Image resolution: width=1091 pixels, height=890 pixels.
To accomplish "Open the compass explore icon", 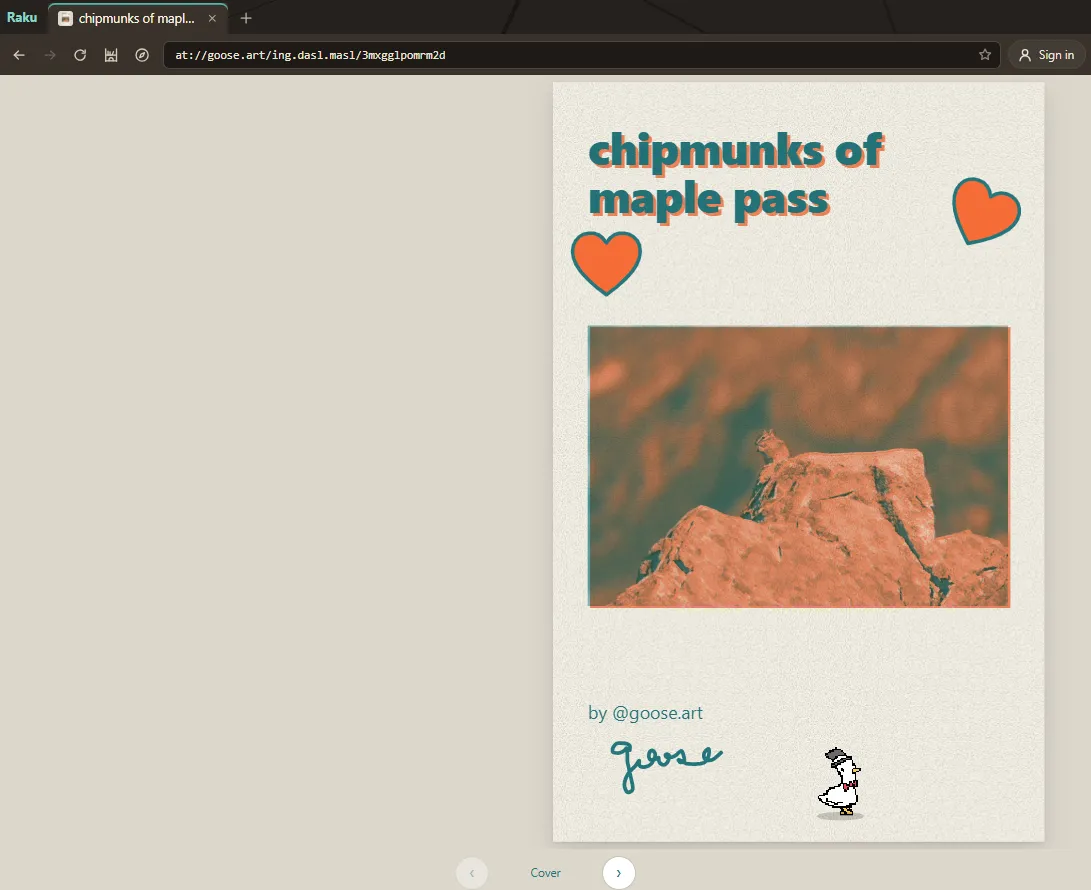I will (142, 55).
